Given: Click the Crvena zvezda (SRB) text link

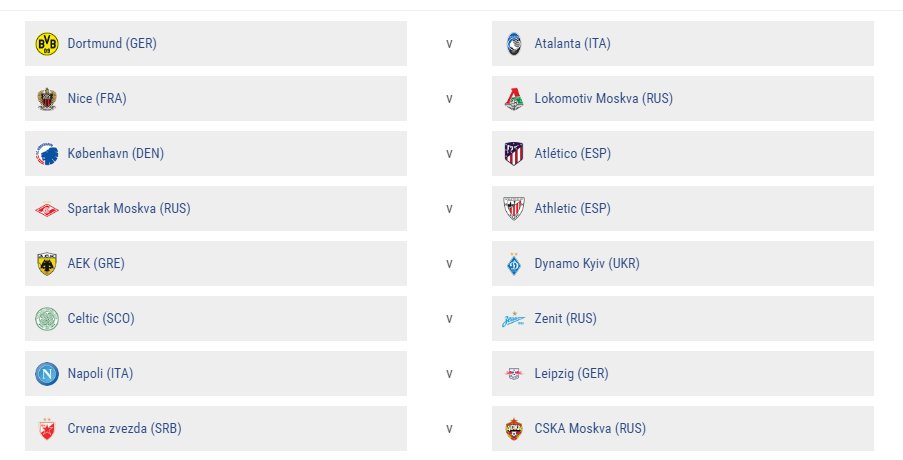Looking at the screenshot, I should pos(124,429).
